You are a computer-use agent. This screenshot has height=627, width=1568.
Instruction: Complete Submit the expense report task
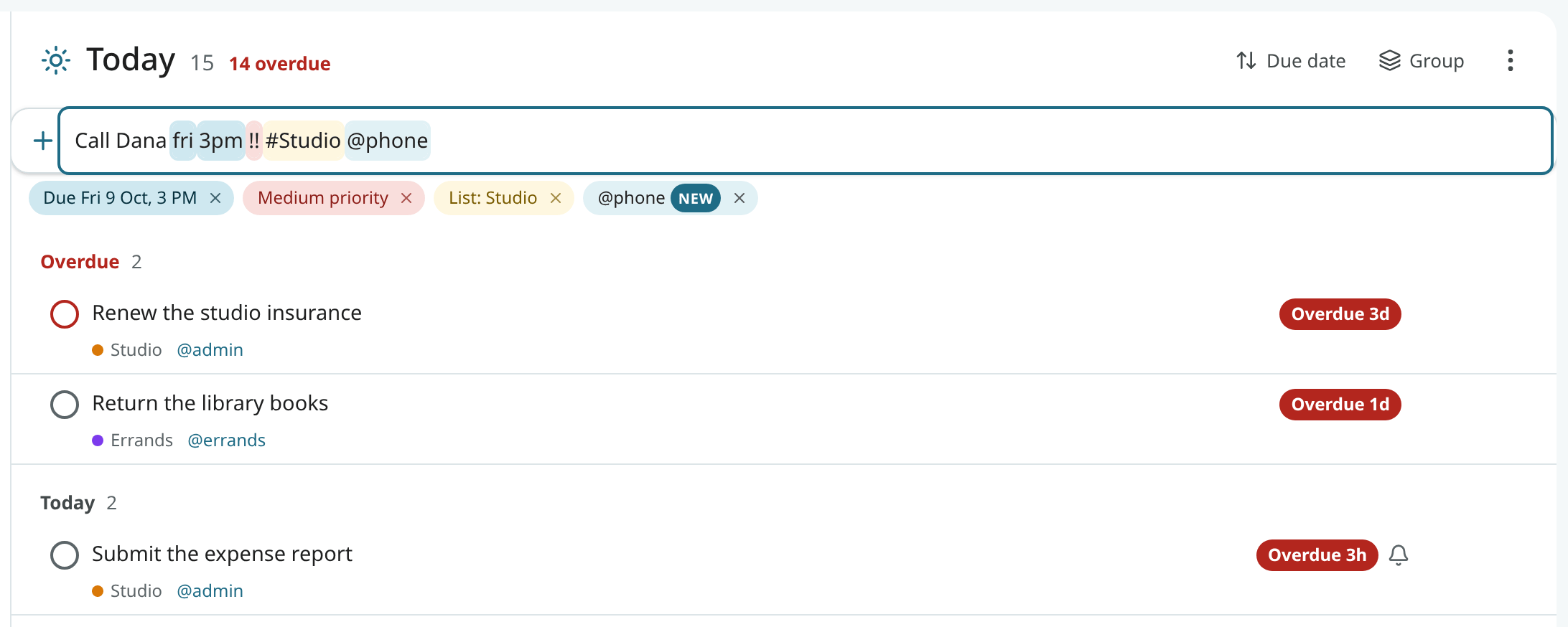coord(65,555)
